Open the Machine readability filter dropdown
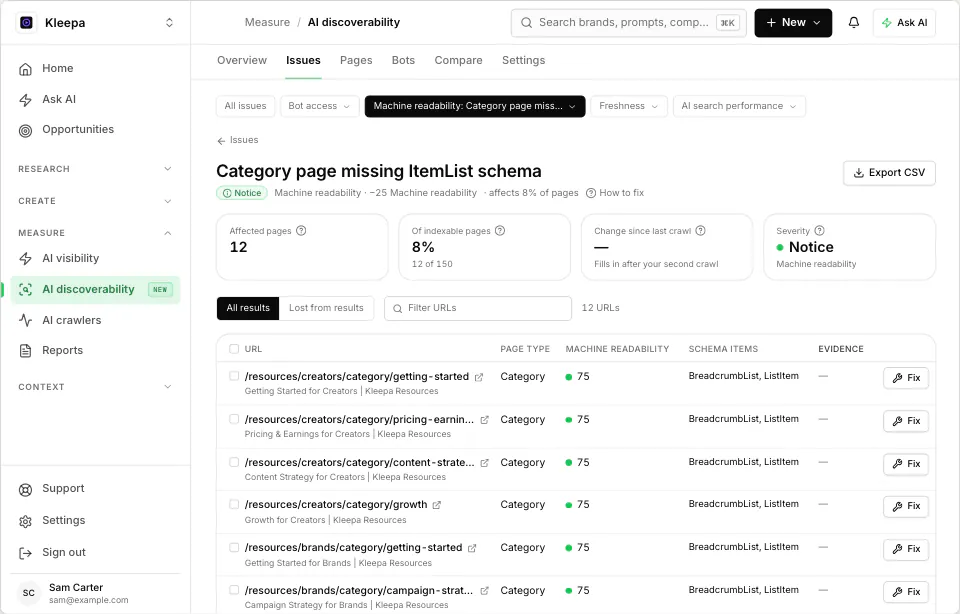Viewport: 960px width, 614px height. tap(475, 106)
